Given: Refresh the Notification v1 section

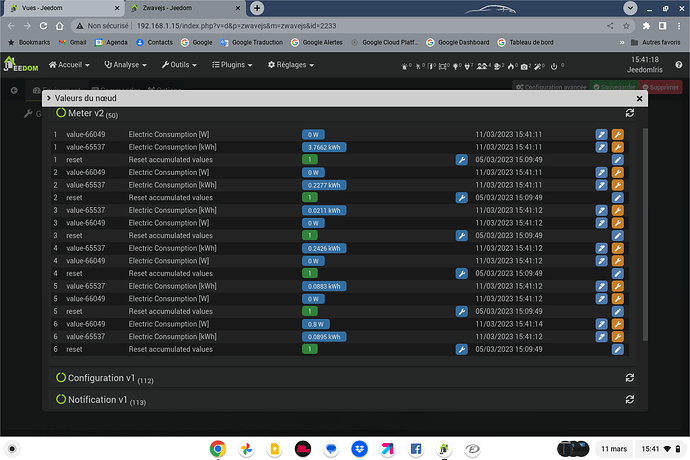Looking at the screenshot, I should 630,399.
